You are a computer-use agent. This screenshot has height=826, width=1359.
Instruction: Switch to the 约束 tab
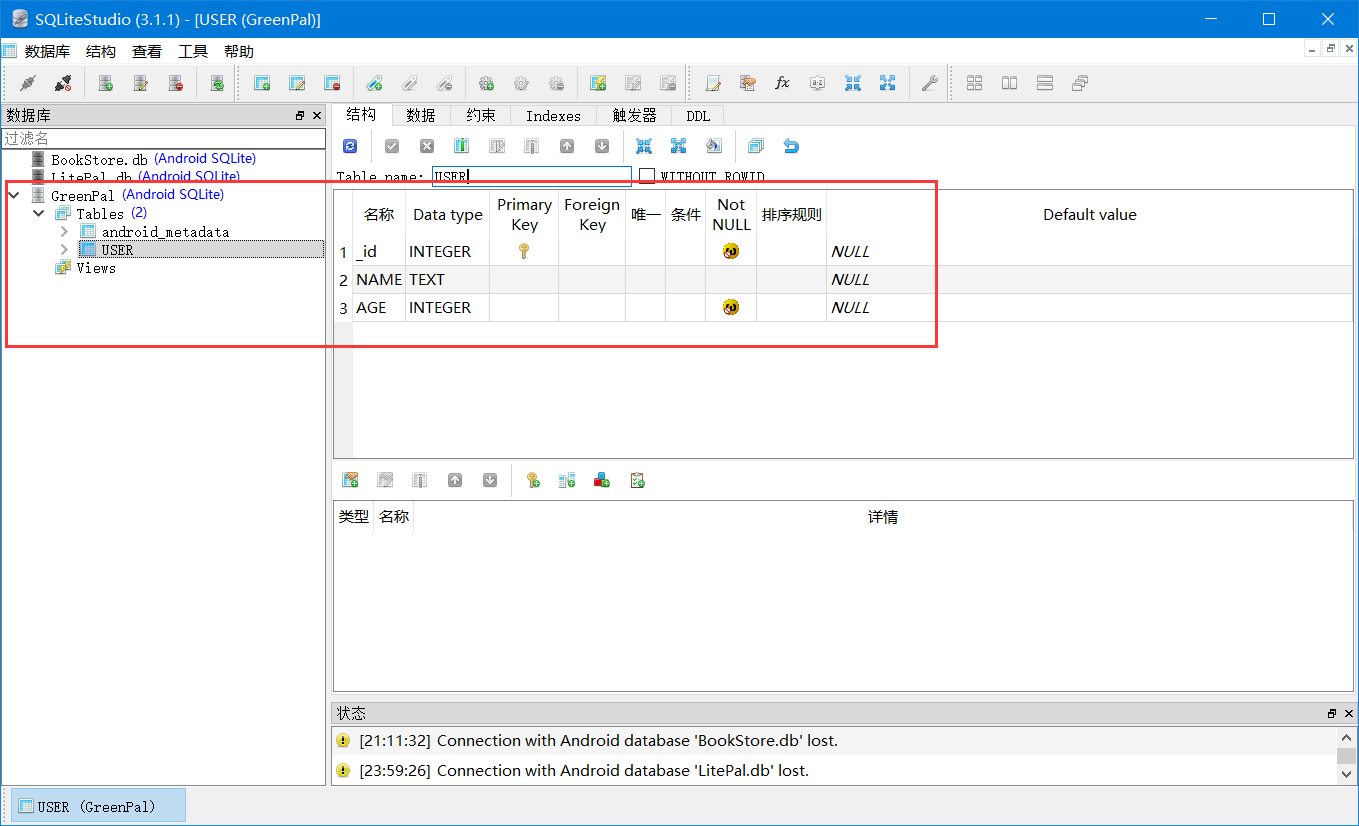pyautogui.click(x=481, y=116)
